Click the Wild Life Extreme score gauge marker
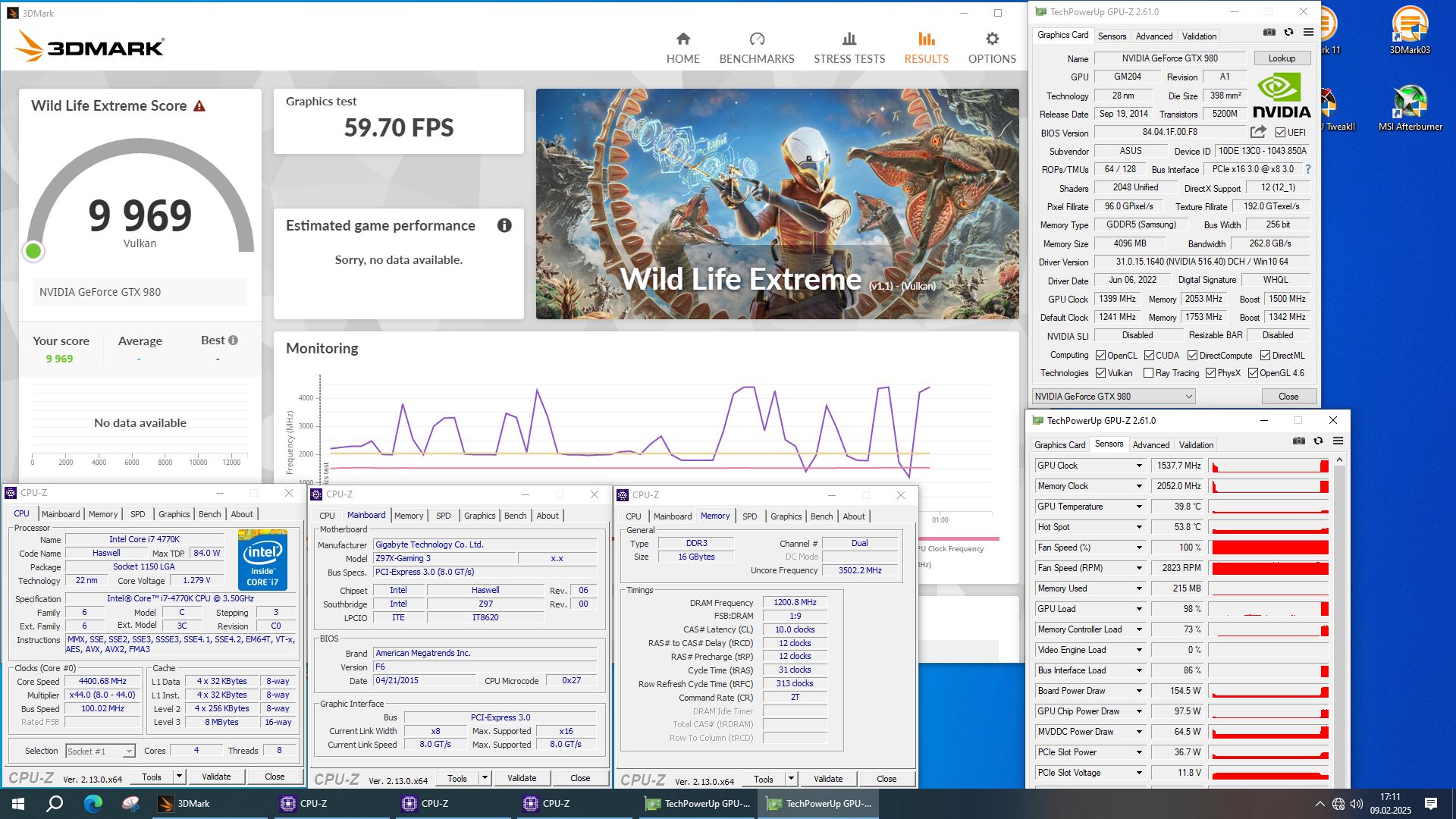1456x819 pixels. [33, 251]
